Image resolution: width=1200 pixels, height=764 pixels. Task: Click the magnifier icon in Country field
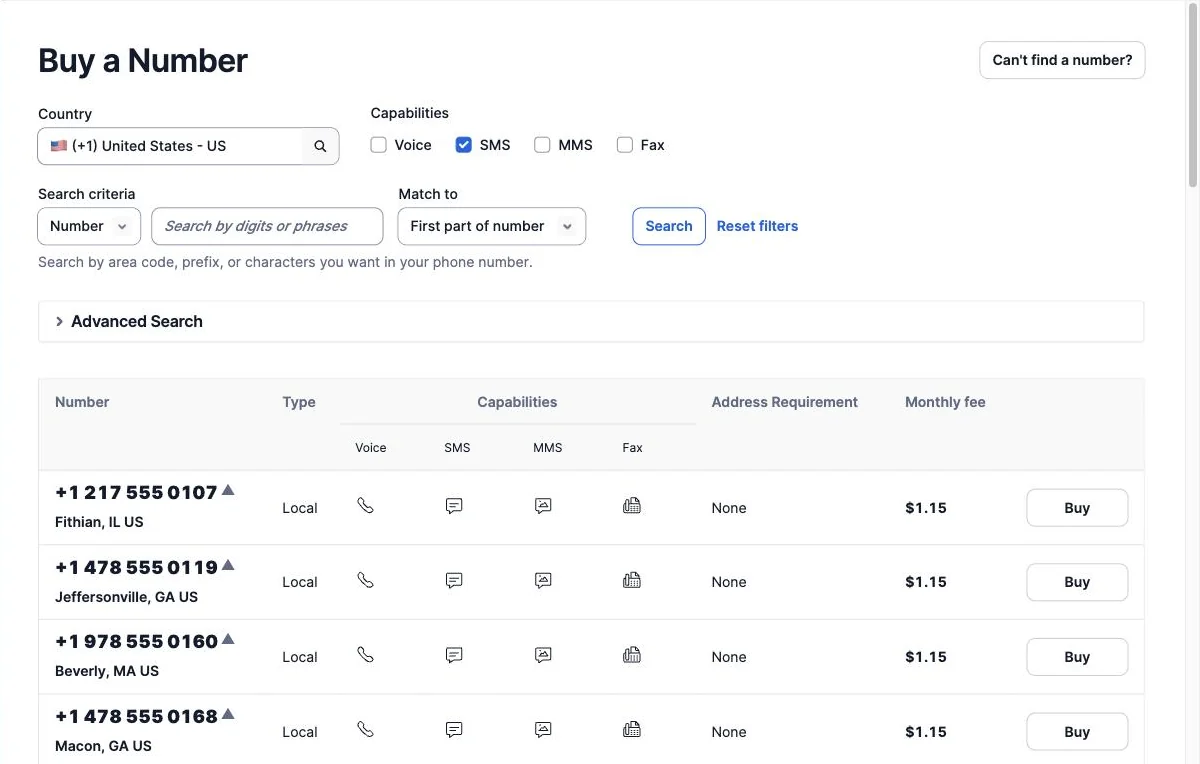[x=320, y=146]
